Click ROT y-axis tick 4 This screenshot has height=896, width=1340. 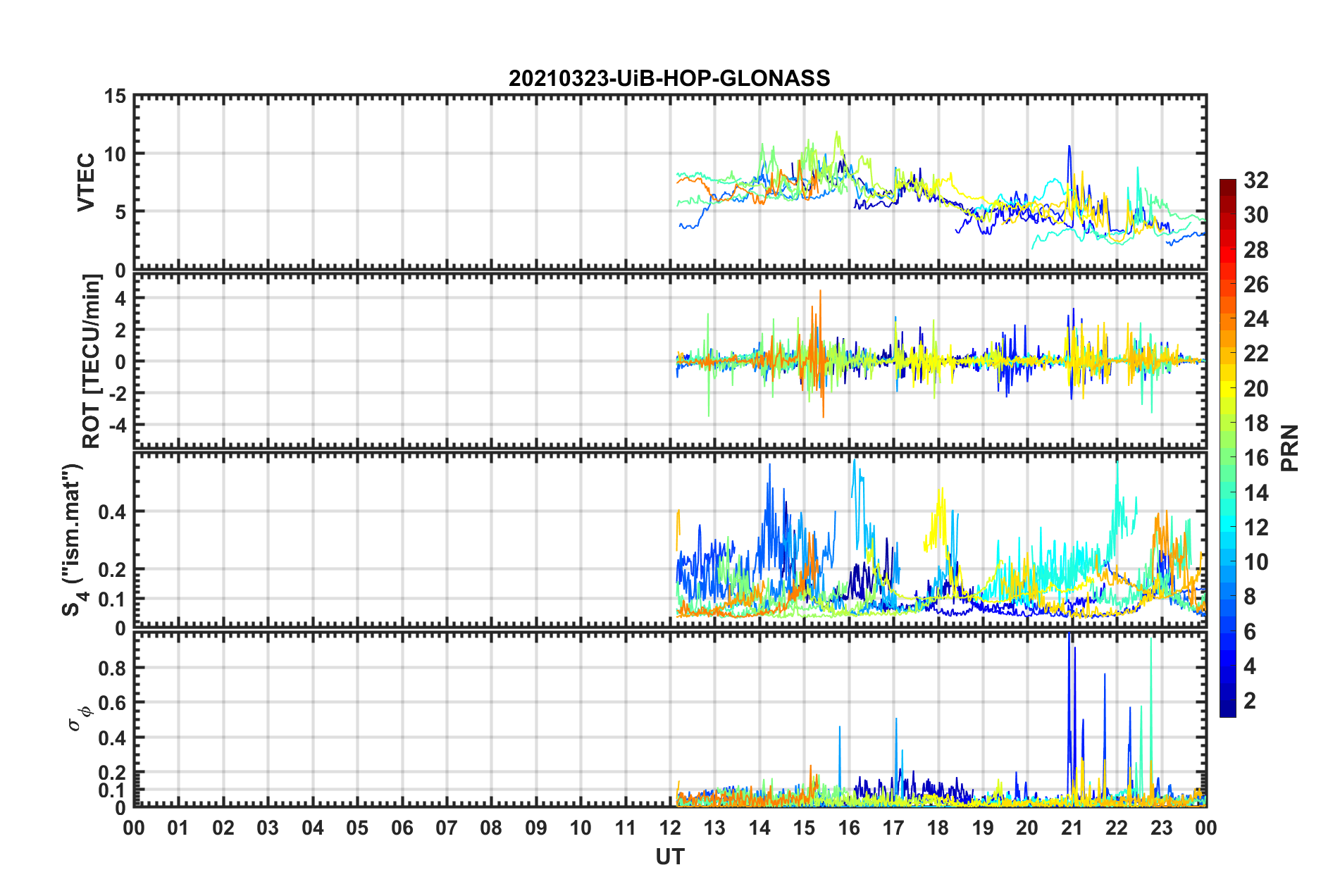point(121,299)
